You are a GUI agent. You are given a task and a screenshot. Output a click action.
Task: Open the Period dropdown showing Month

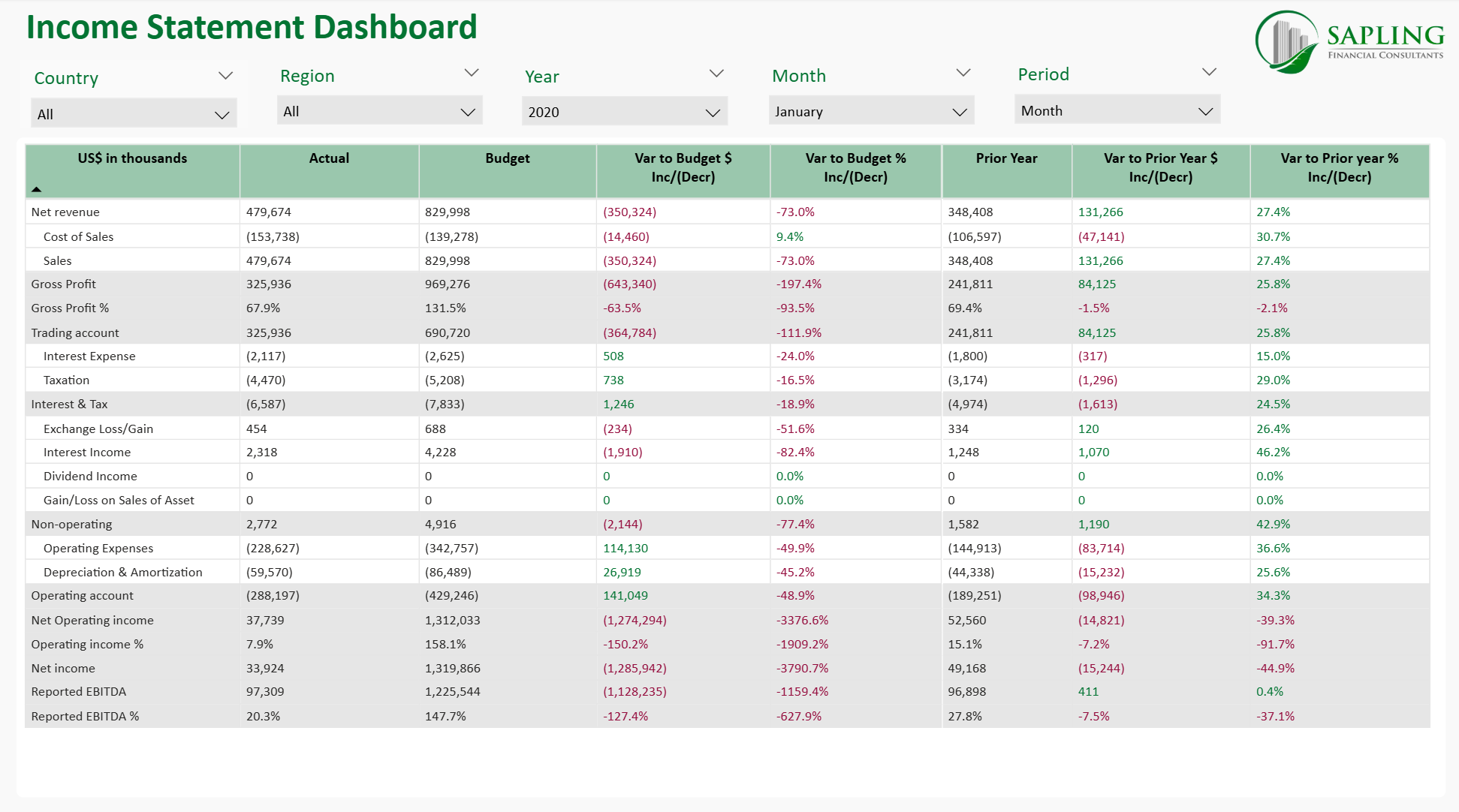(x=1117, y=111)
